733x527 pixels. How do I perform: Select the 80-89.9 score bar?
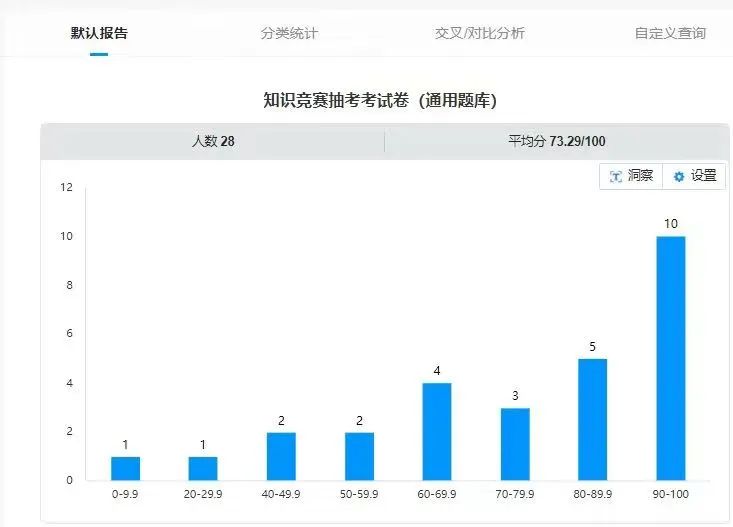592,419
